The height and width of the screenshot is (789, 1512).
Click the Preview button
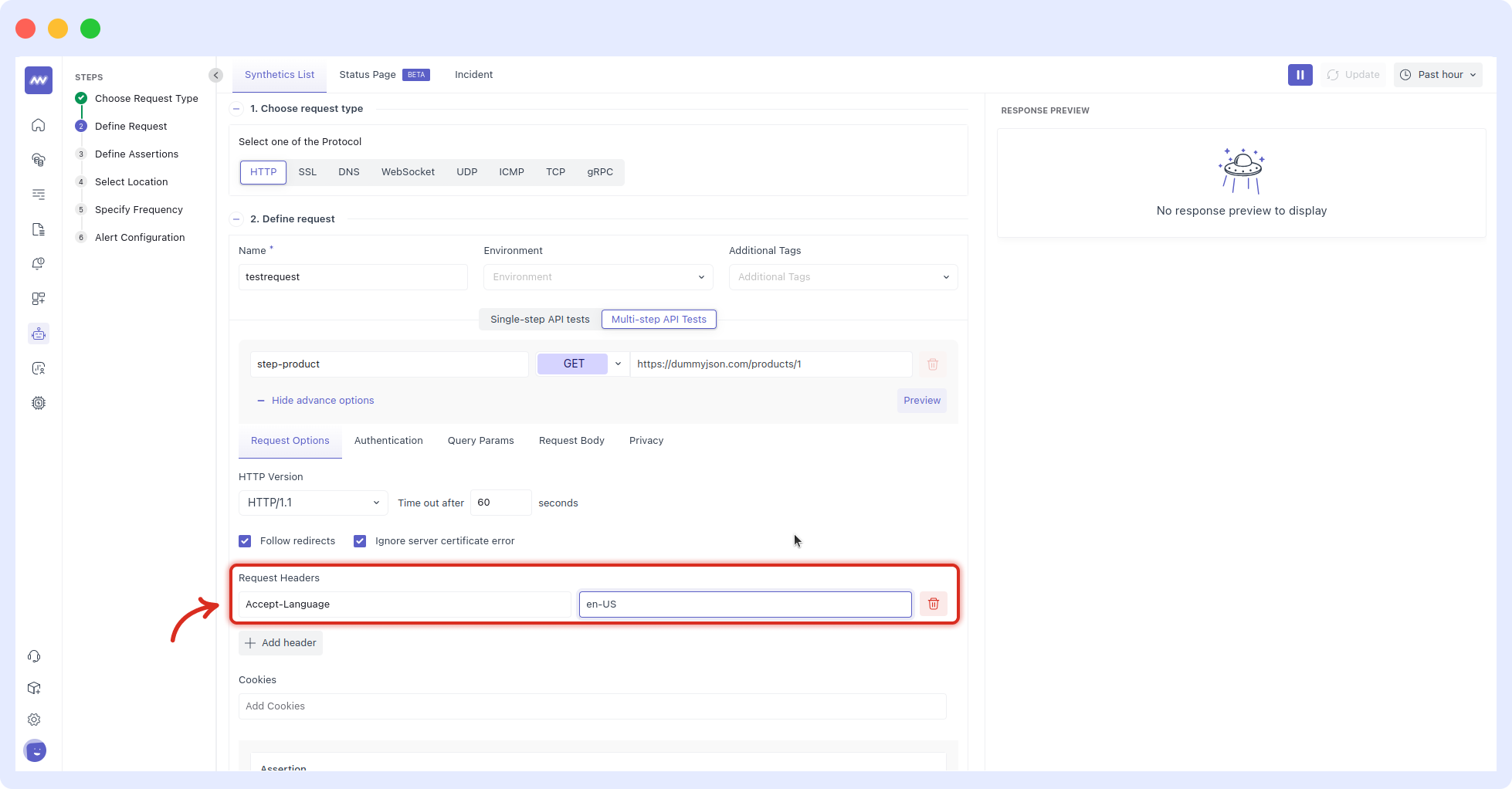(x=921, y=400)
